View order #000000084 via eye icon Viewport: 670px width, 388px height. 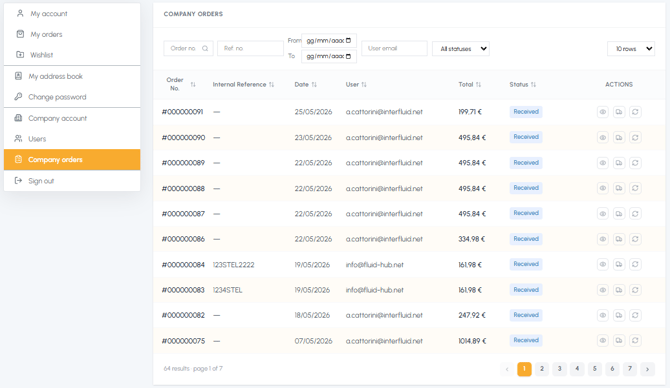(x=602, y=265)
